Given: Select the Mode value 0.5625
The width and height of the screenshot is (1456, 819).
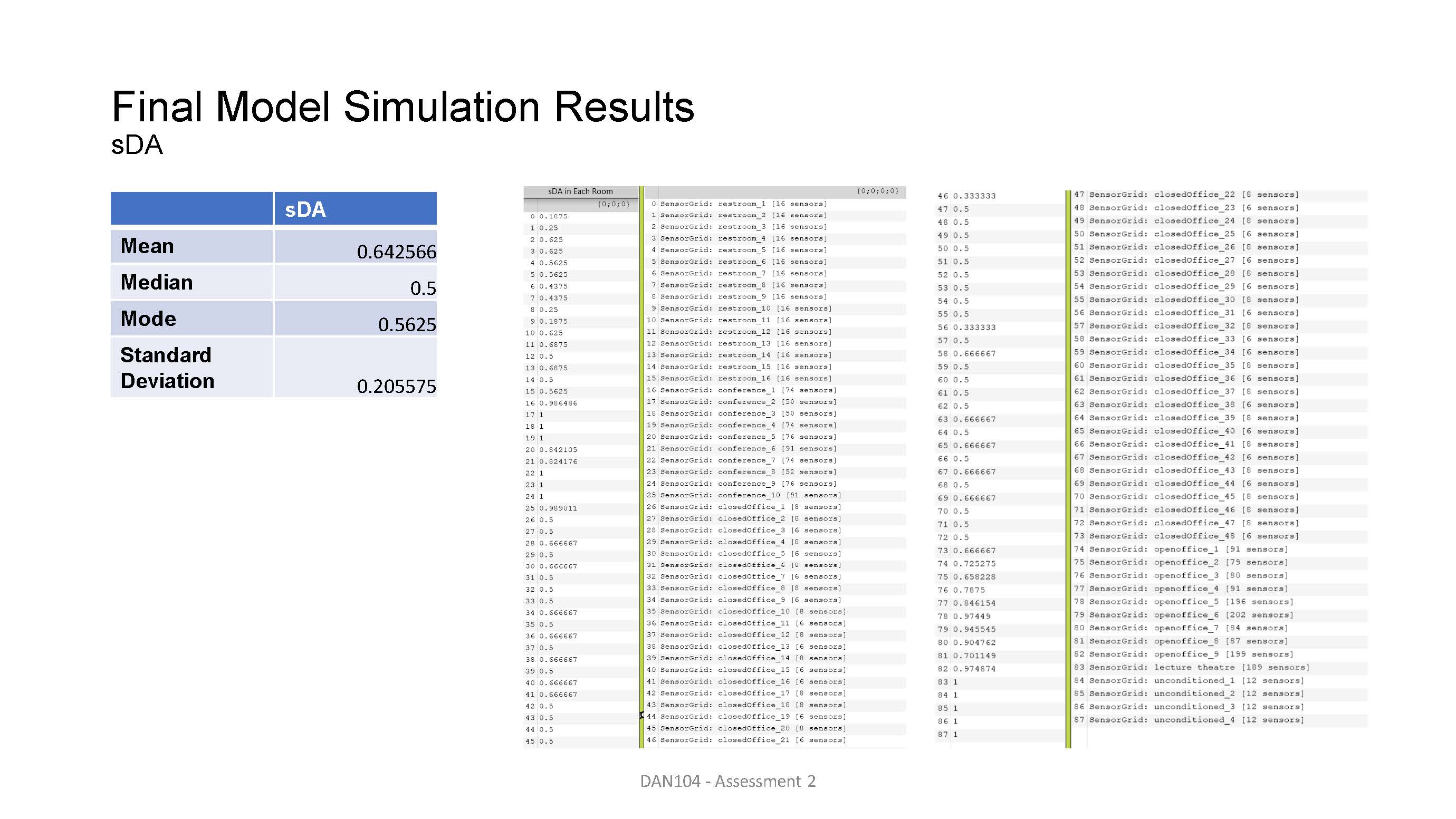Looking at the screenshot, I should (406, 324).
